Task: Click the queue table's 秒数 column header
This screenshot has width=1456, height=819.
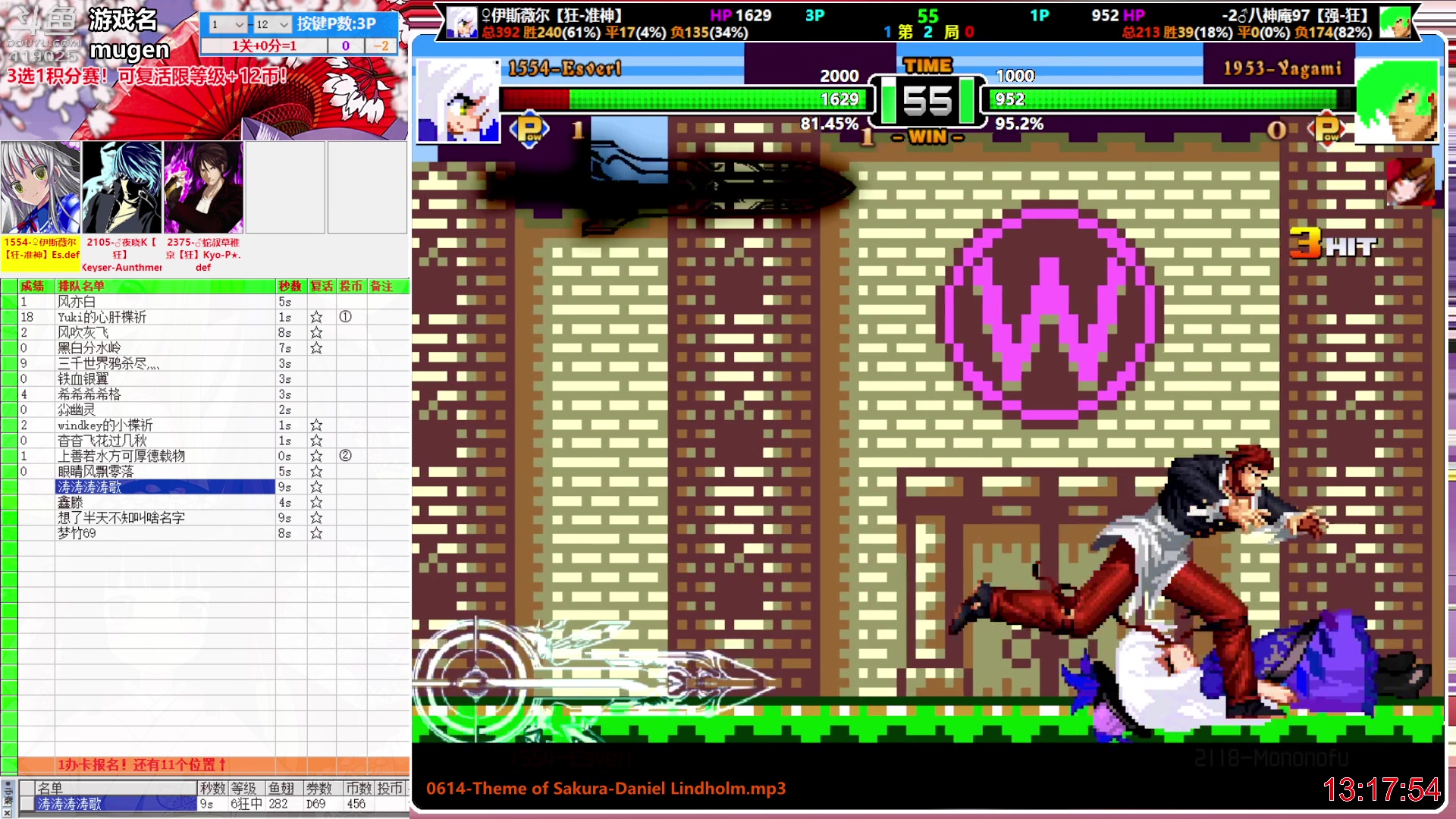Action: [x=290, y=286]
